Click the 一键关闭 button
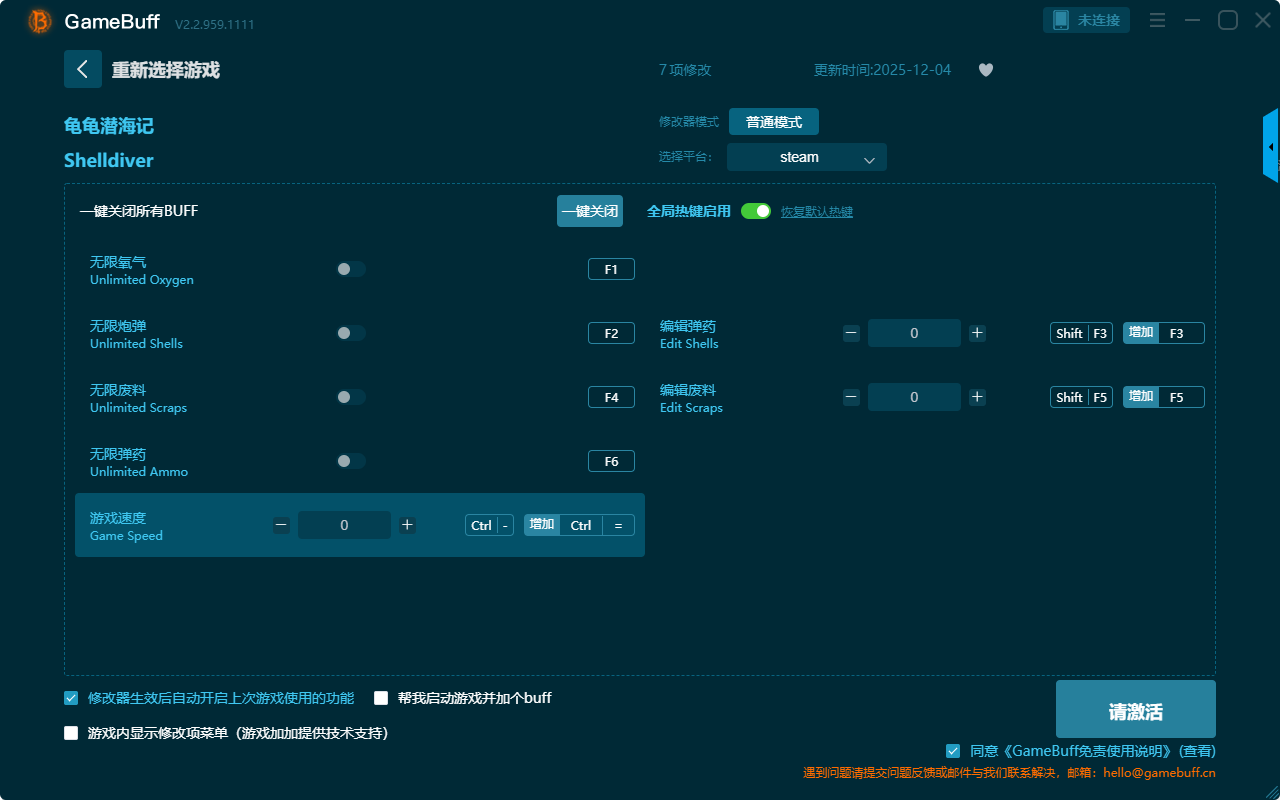1280x800 pixels. [589, 211]
